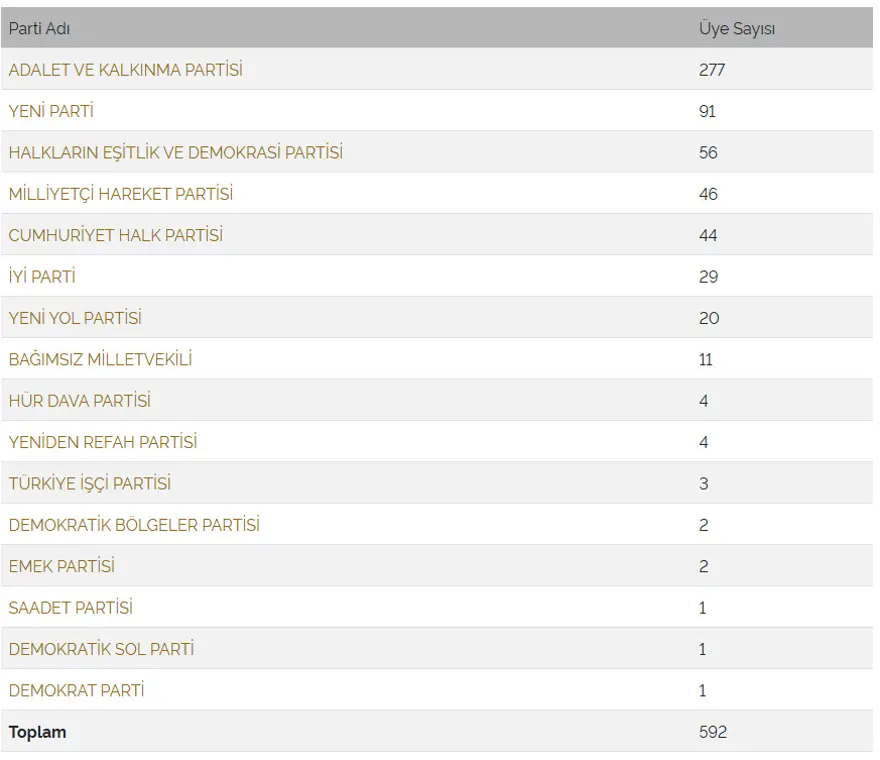Viewport: 880px width, 760px height.
Task: Click member count 277 for AK Parti
Action: [x=712, y=70]
